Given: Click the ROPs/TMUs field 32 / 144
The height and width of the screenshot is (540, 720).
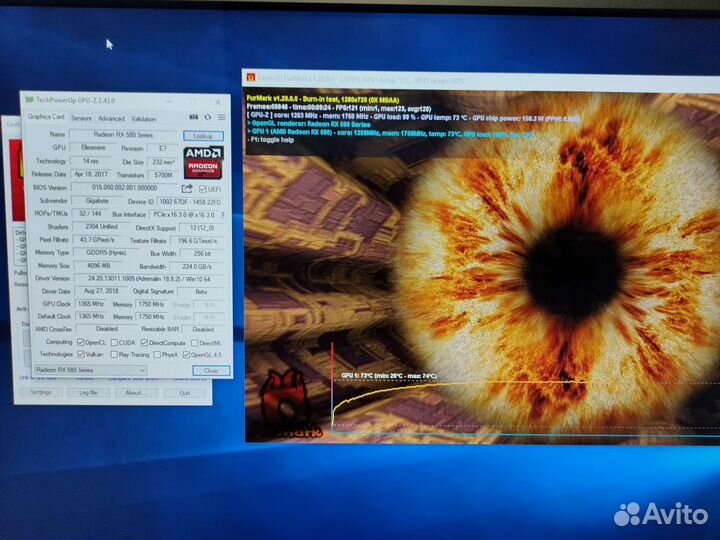Looking at the screenshot, I should tap(90, 214).
